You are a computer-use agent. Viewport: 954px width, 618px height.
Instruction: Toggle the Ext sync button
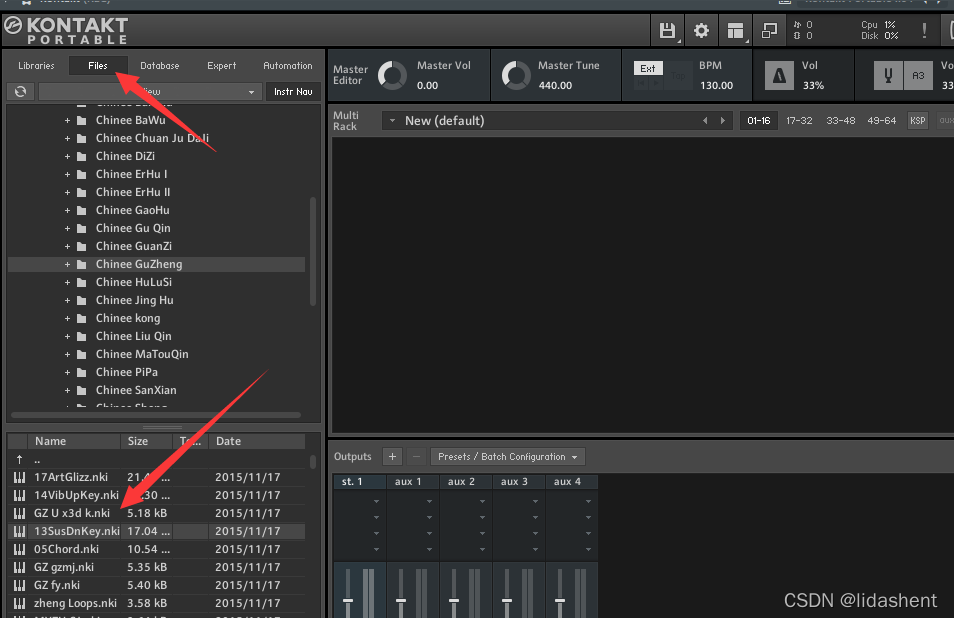click(648, 68)
